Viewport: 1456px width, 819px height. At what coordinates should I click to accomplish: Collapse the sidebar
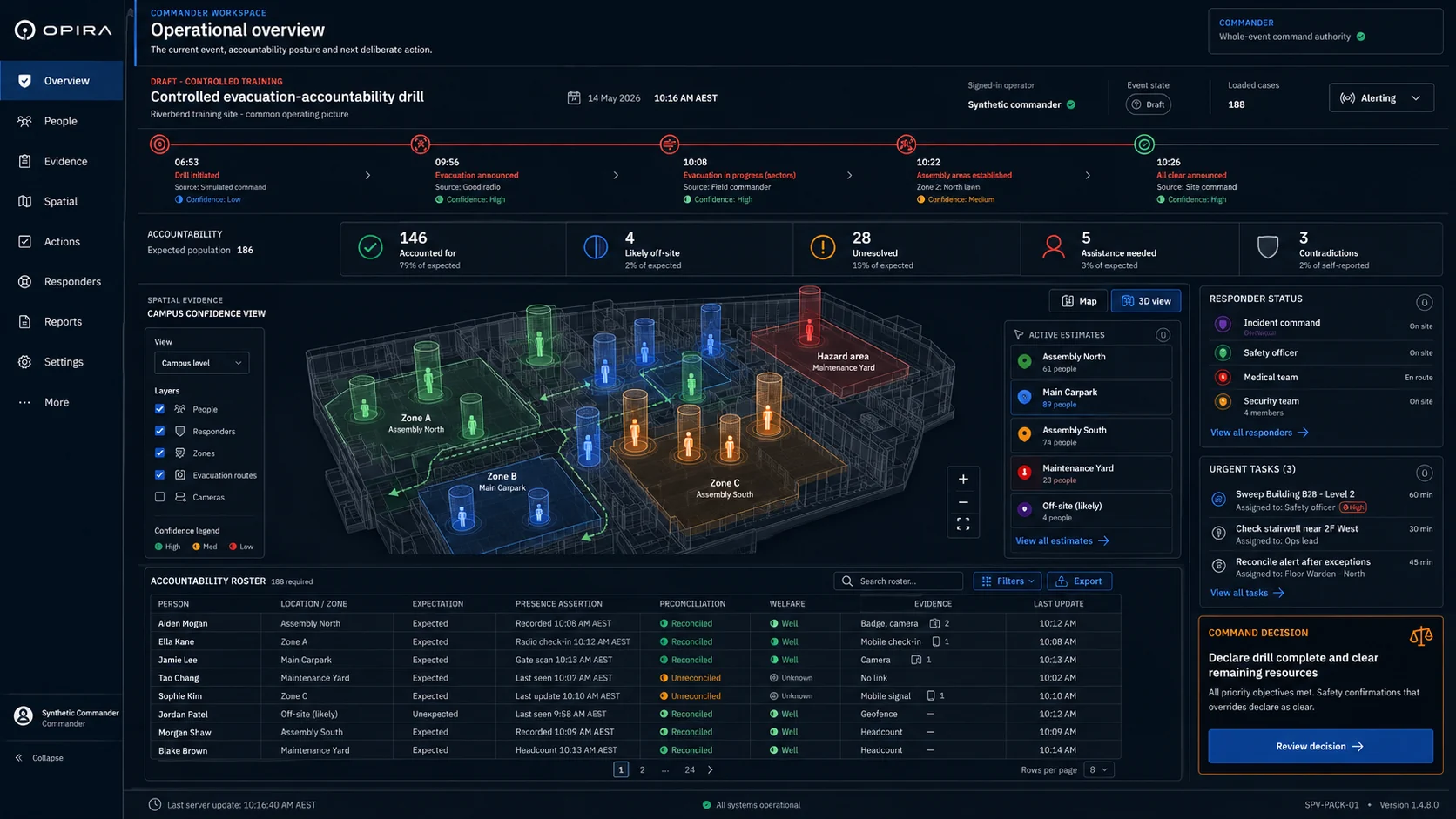click(x=40, y=757)
